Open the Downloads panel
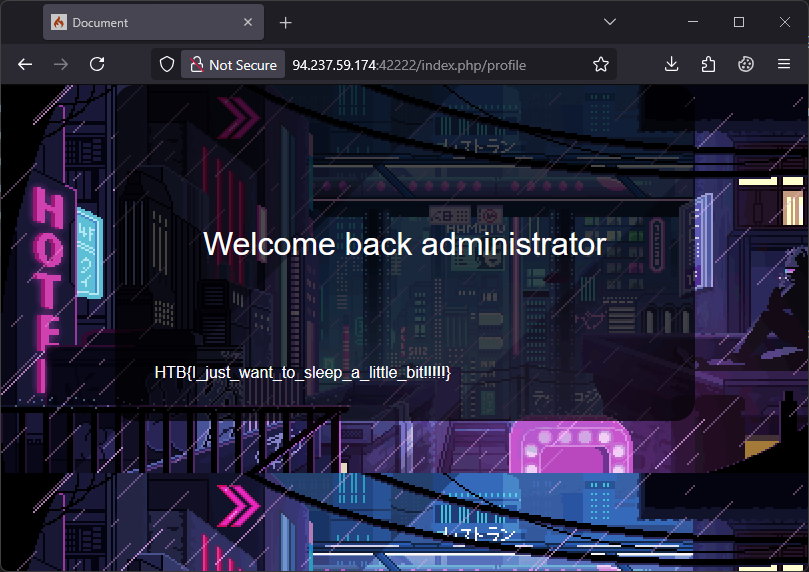Screen dimensions: 809x572 click(672, 64)
